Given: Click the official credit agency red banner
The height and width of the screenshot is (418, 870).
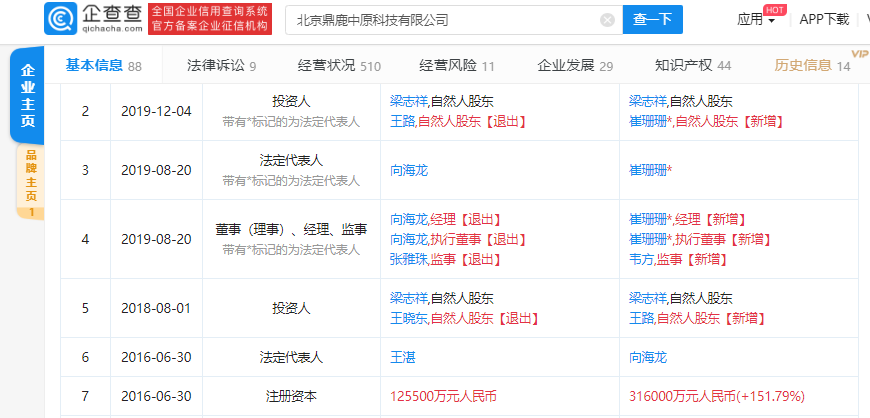Looking at the screenshot, I should [210, 19].
